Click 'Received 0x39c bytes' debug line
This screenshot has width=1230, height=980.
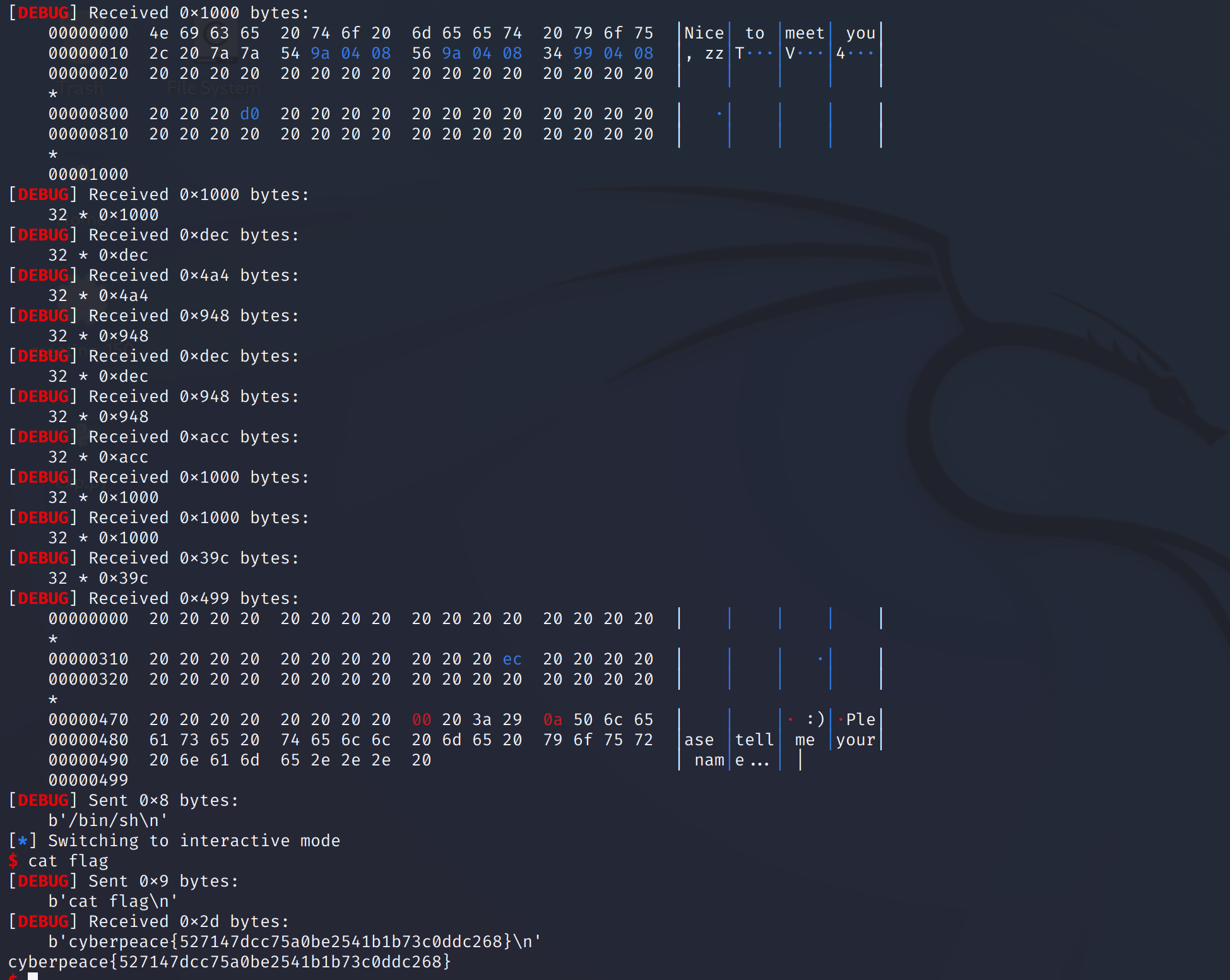point(194,558)
